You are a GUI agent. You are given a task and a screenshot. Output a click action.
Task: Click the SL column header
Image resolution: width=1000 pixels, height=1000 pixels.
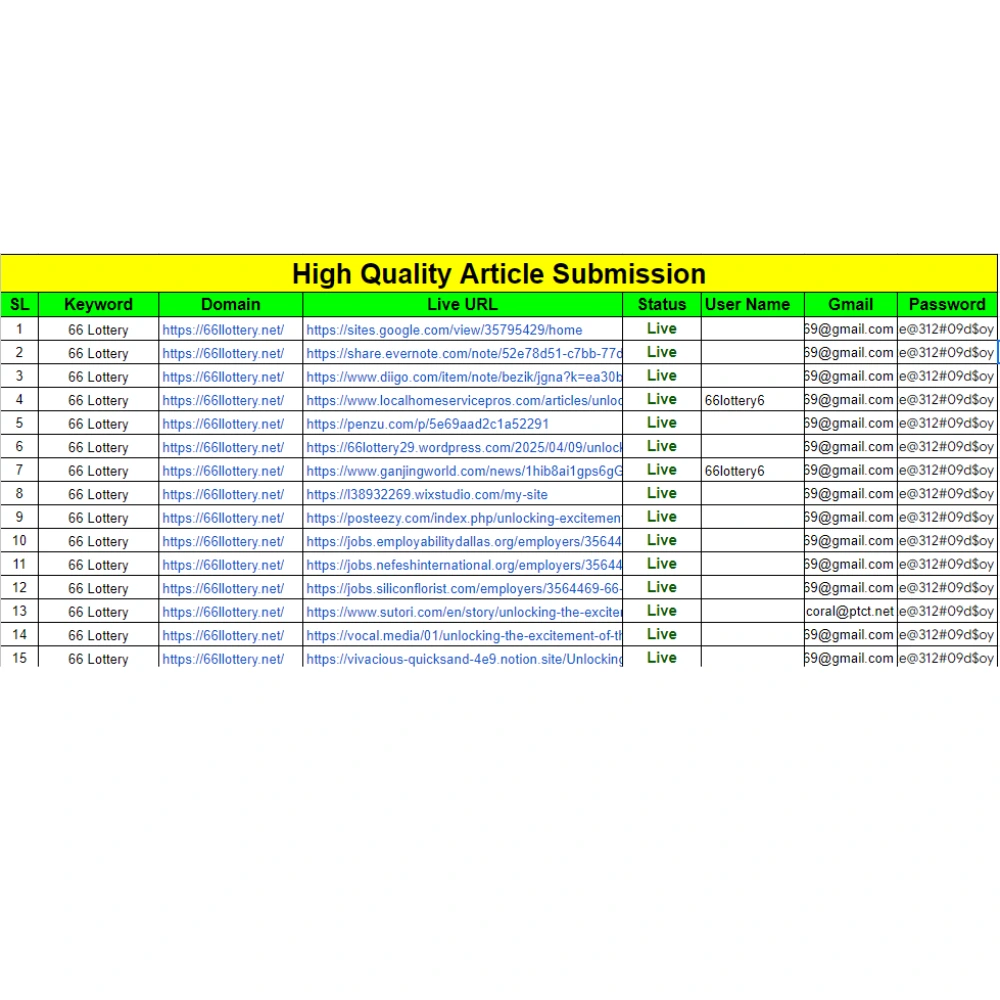point(20,304)
